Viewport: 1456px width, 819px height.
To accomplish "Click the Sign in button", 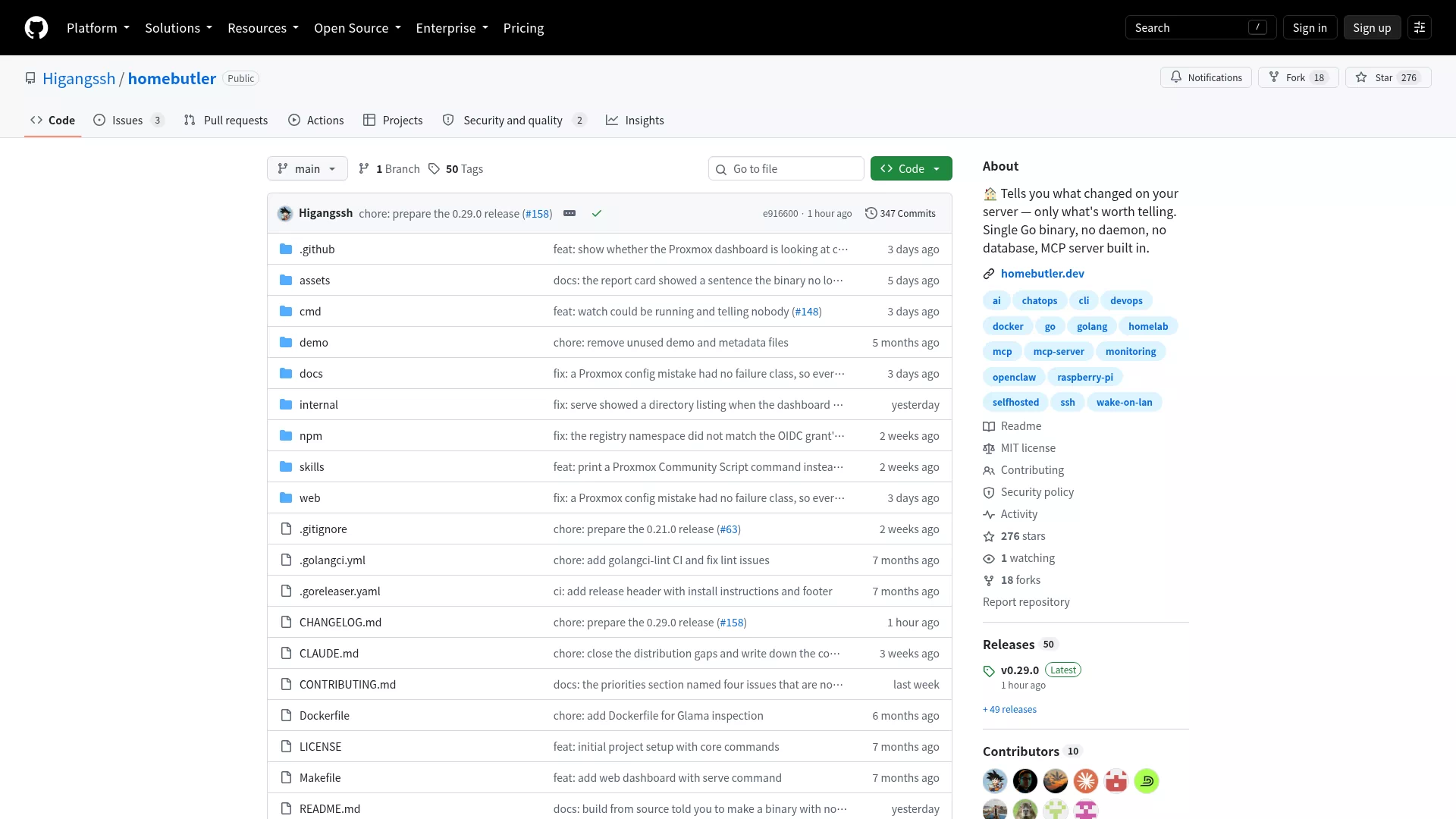I will (1310, 28).
